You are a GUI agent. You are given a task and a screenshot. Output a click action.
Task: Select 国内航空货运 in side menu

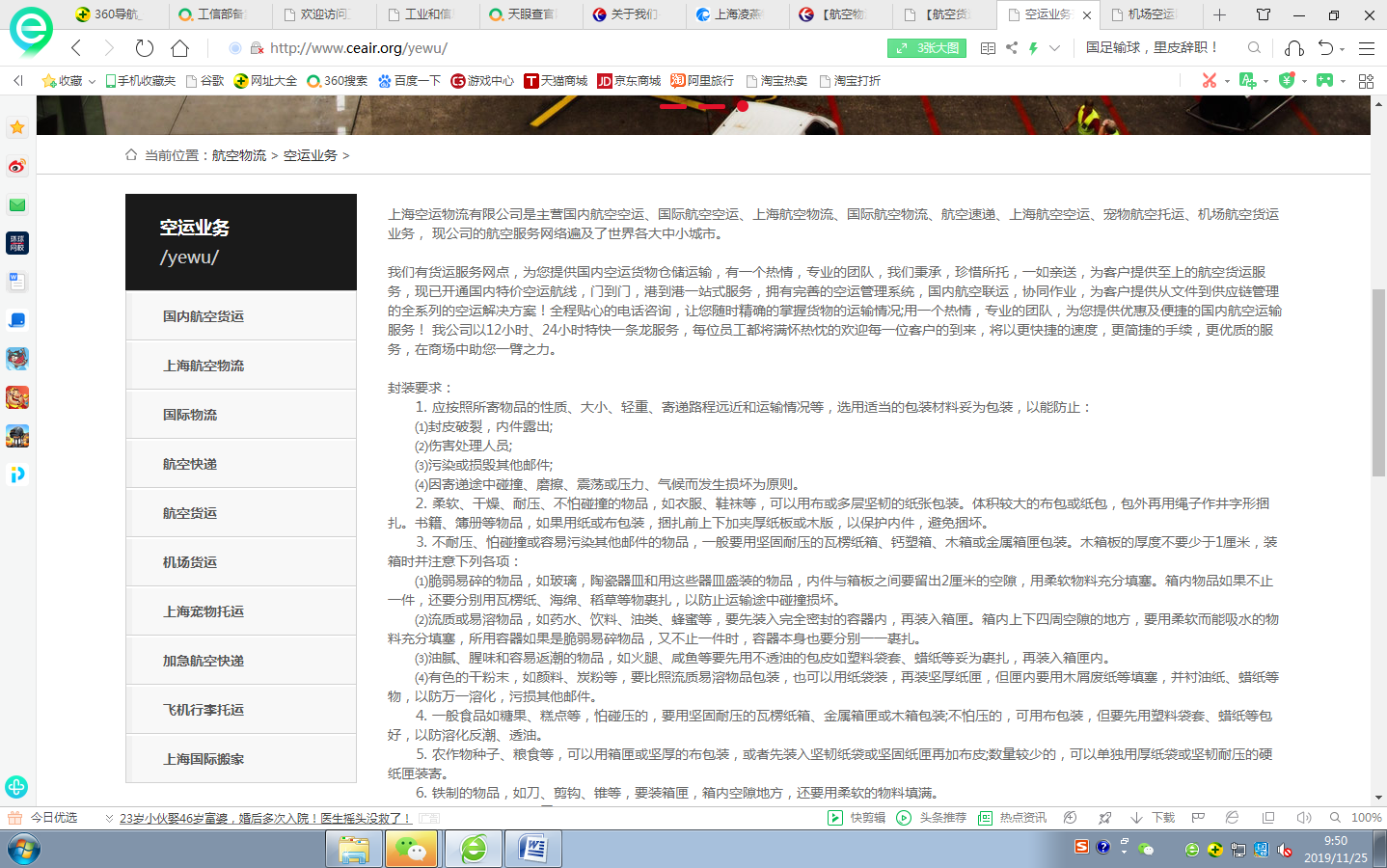(x=241, y=315)
